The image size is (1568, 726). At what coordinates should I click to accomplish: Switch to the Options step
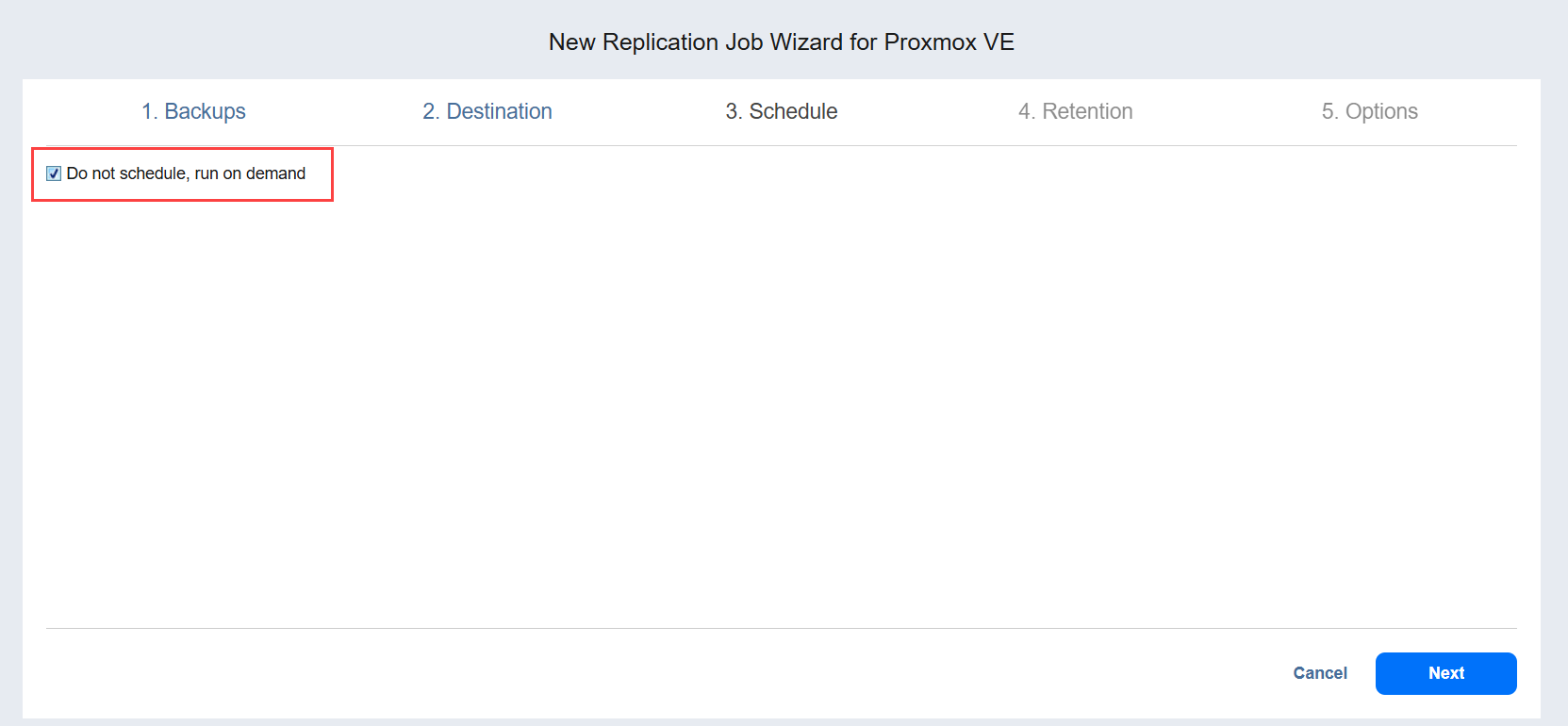(x=1369, y=111)
